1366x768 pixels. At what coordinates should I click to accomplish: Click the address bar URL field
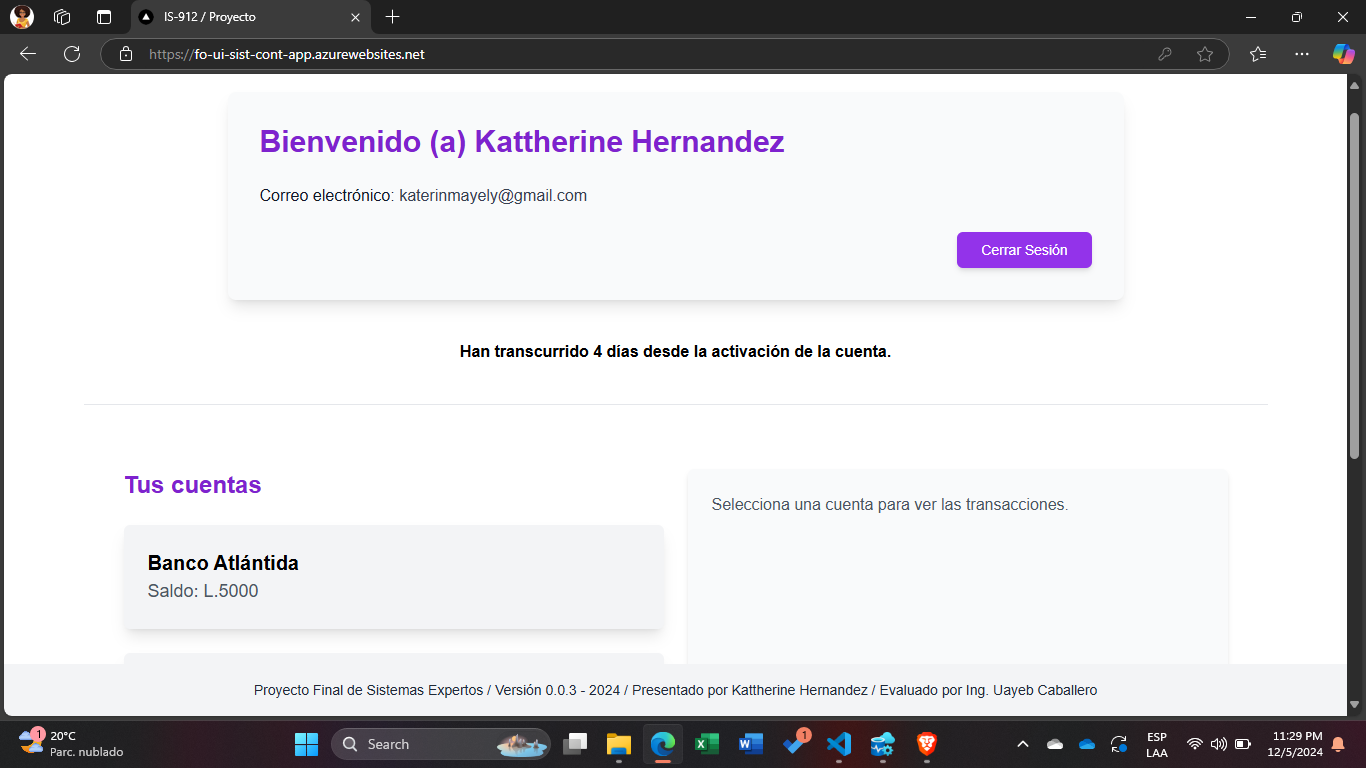click(x=640, y=54)
